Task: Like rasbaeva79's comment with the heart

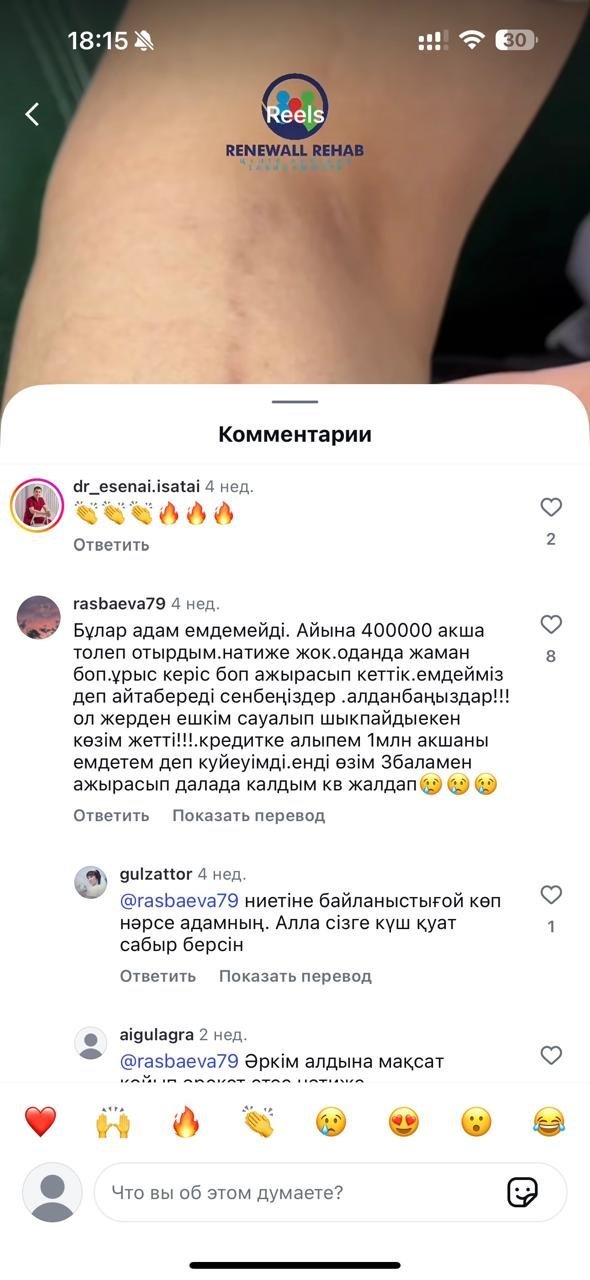Action: pos(551,624)
